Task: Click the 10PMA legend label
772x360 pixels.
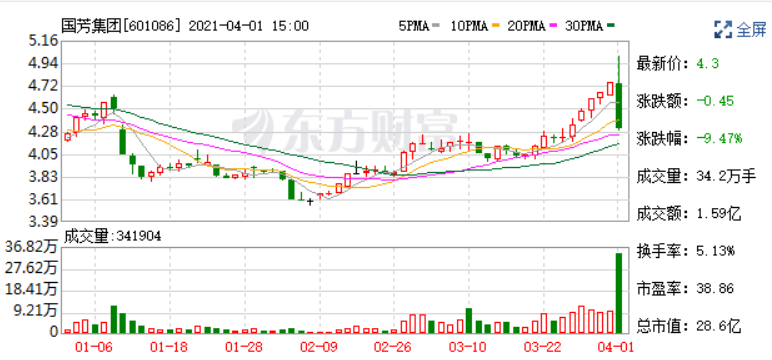Action: tap(469, 27)
